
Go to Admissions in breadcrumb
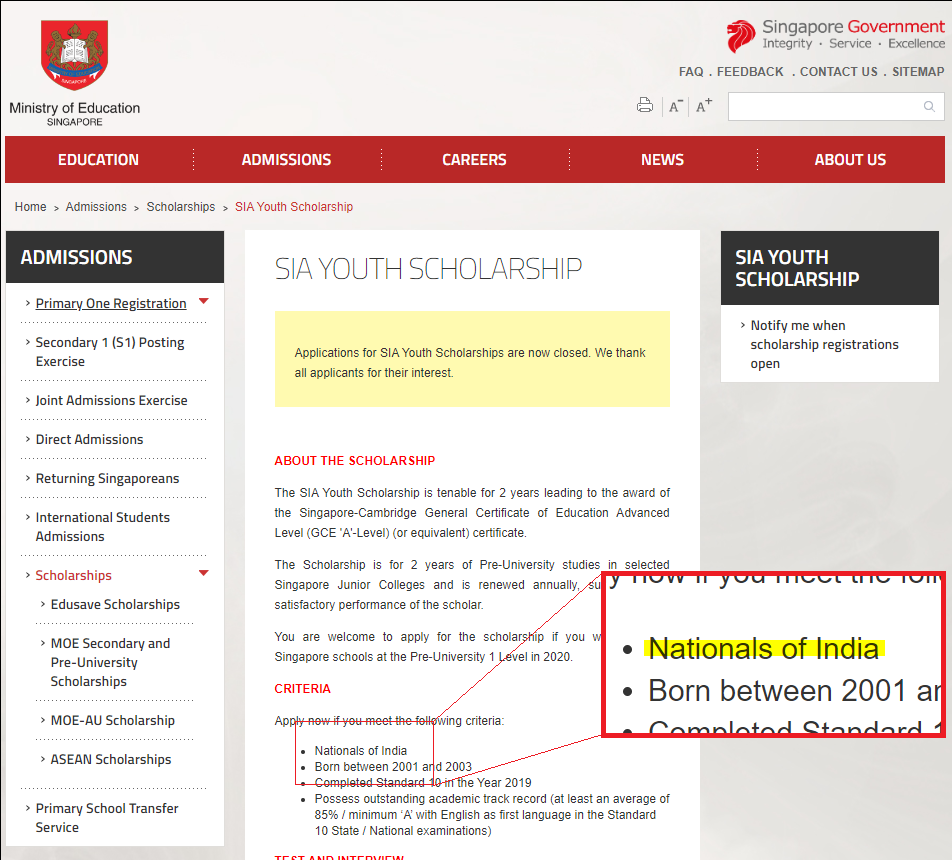(x=96, y=206)
